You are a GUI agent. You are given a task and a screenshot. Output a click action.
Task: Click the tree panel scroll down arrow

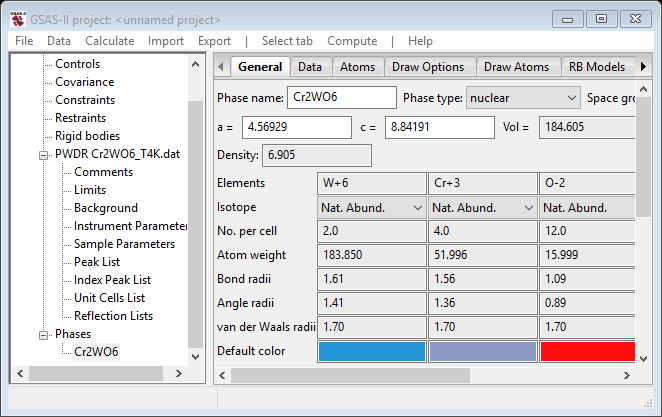point(195,357)
